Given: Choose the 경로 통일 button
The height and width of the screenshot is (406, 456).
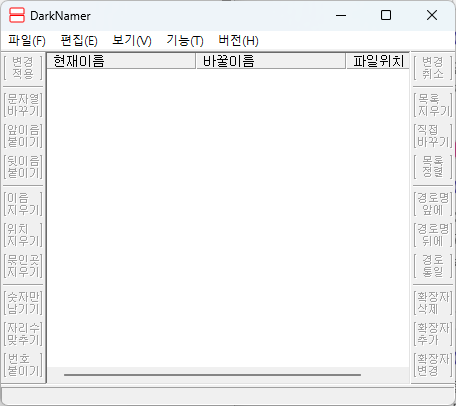Looking at the screenshot, I should (x=433, y=266).
